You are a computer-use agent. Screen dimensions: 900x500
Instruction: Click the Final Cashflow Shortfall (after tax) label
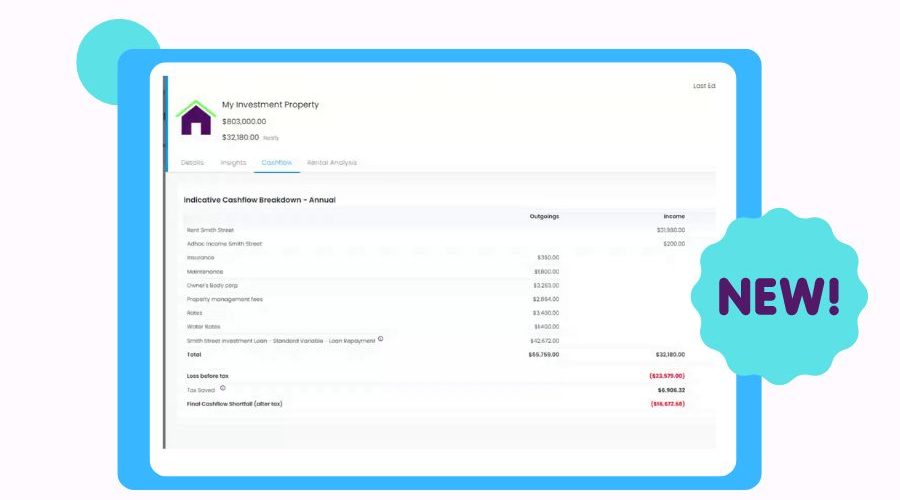(234, 404)
